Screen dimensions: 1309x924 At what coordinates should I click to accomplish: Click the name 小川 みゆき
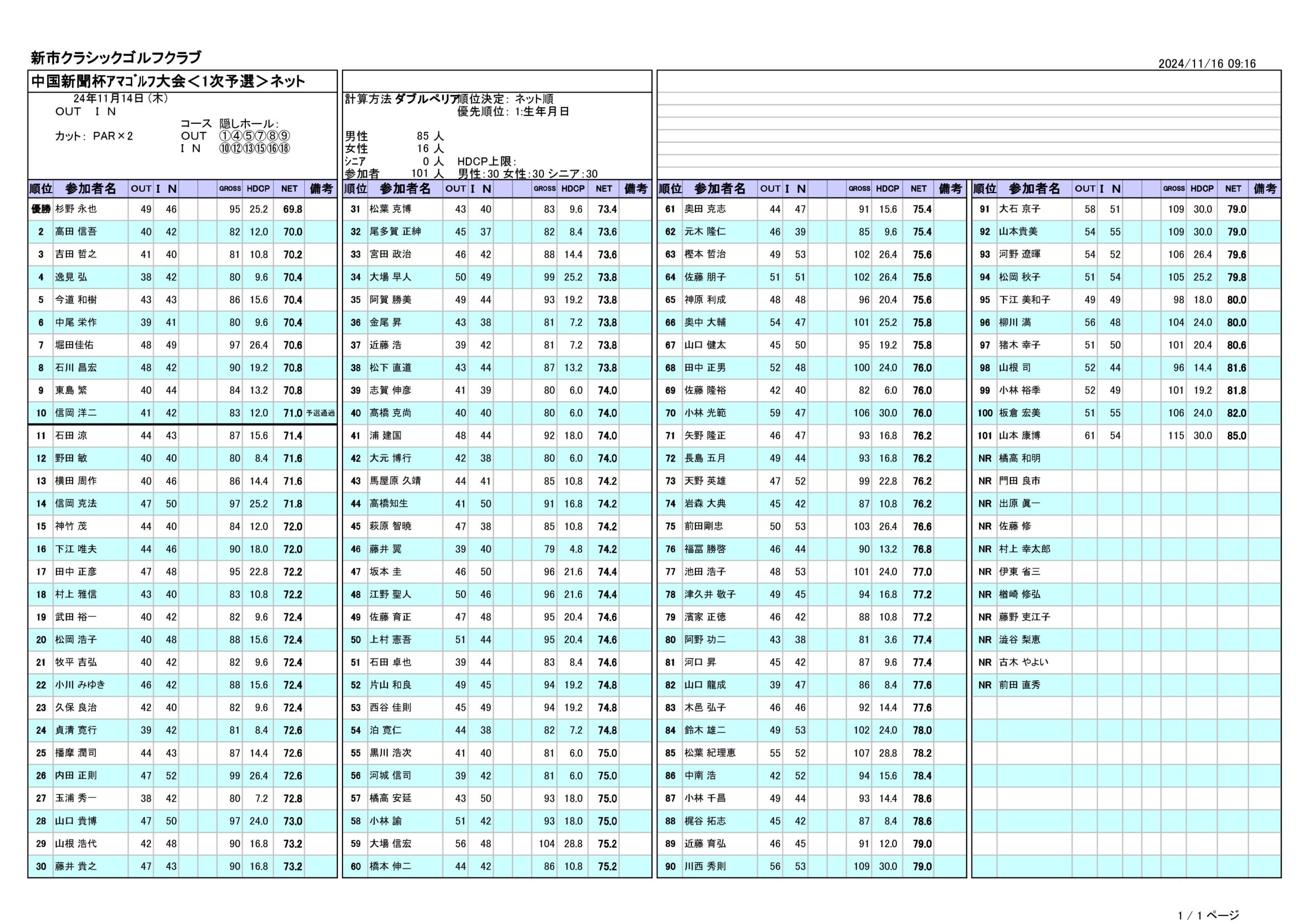point(80,685)
